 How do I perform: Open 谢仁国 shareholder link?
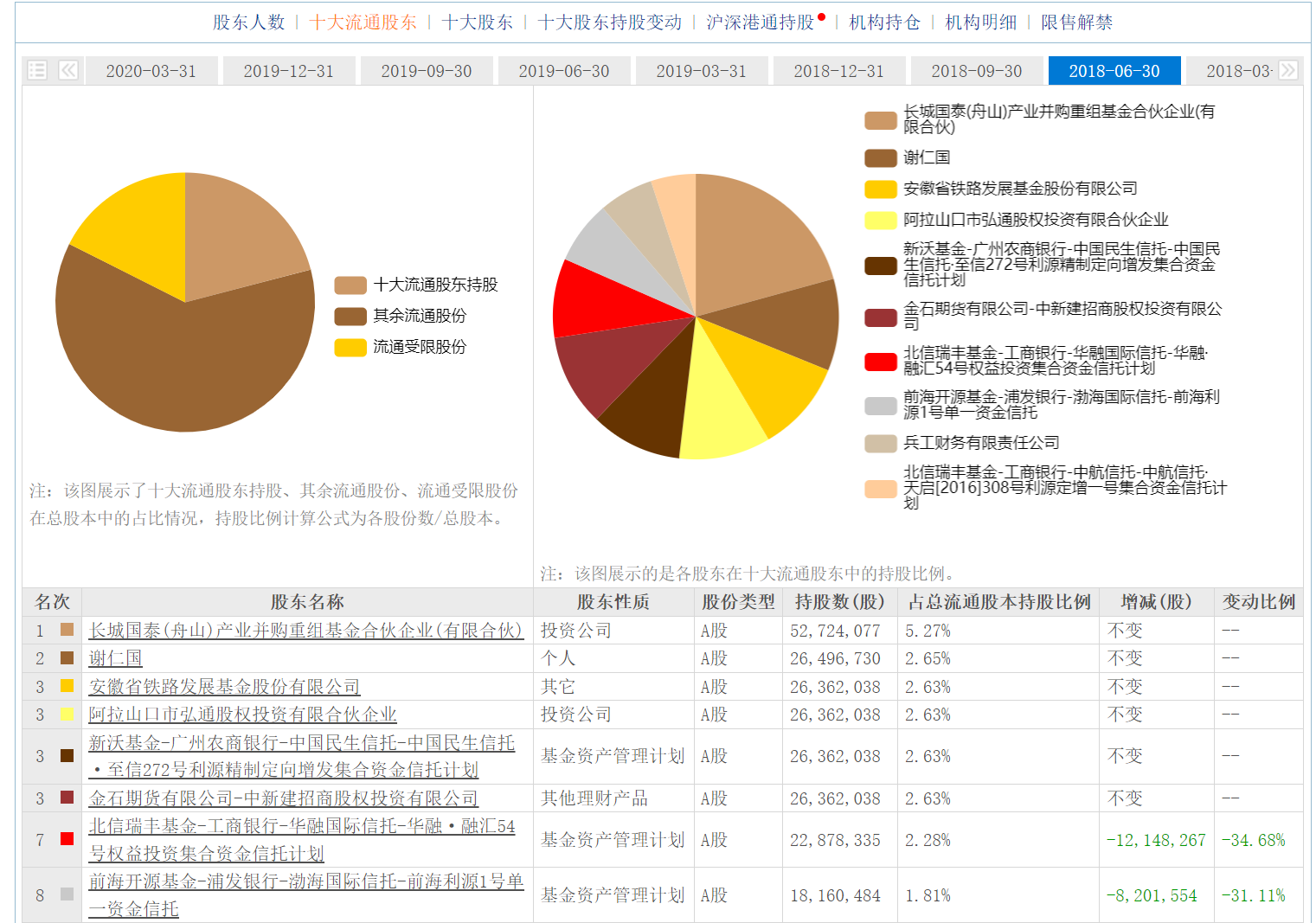[x=115, y=658]
